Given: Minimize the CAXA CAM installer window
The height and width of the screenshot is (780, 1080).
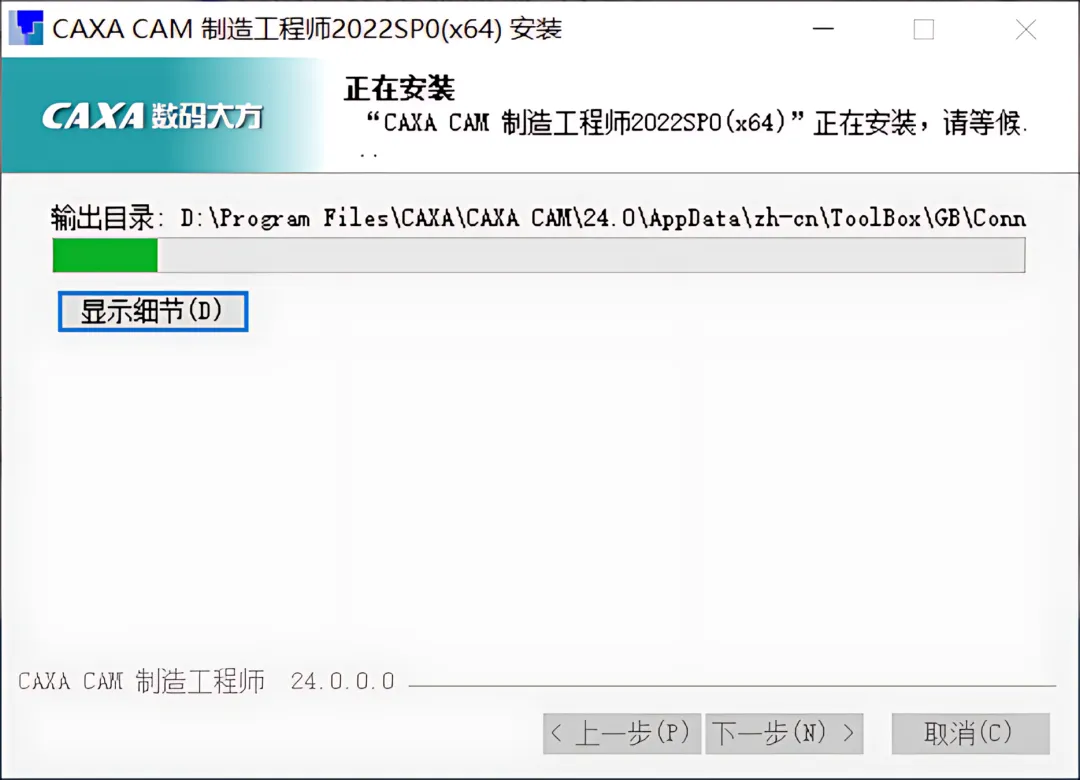Looking at the screenshot, I should tap(823, 29).
